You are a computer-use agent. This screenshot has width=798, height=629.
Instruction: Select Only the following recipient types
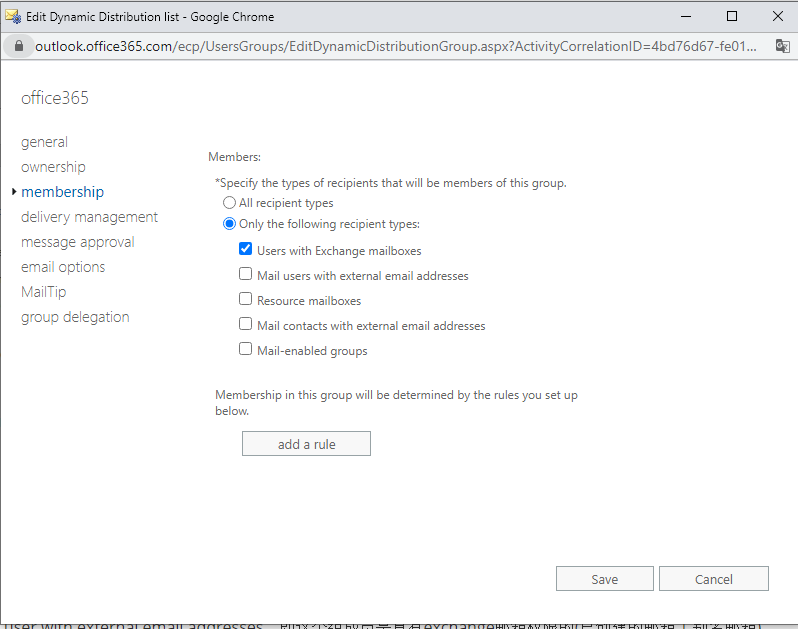pyautogui.click(x=230, y=224)
